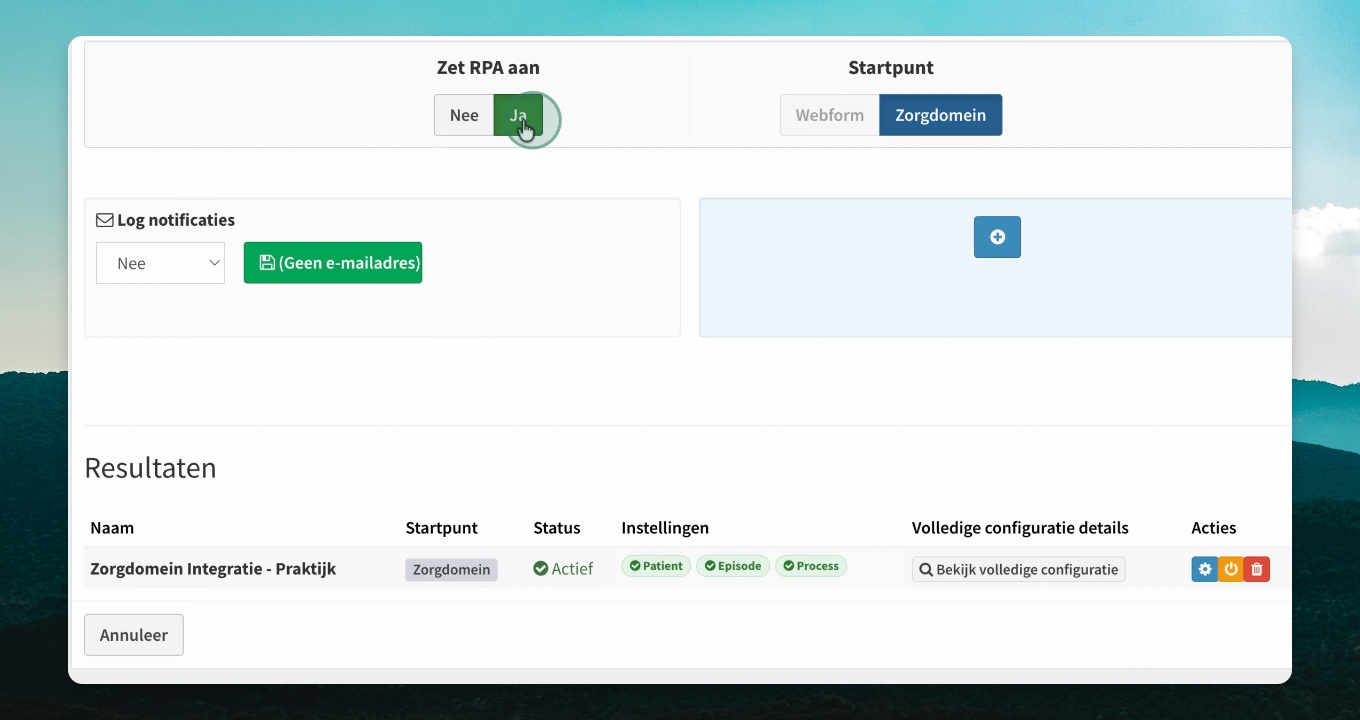This screenshot has width=1360, height=720.
Task: Open settings gear for Zorgdomein Integratie row
Action: tap(1205, 569)
